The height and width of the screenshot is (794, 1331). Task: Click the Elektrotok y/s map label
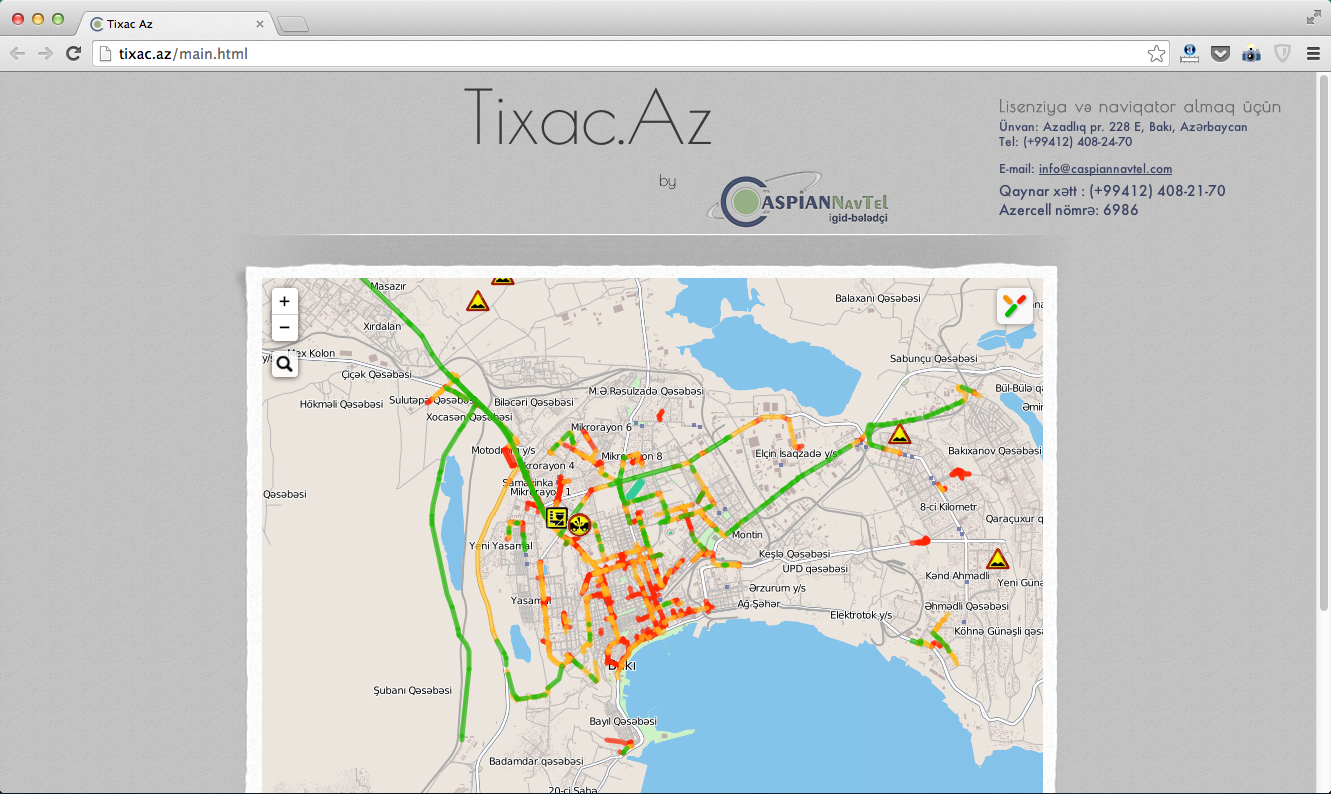[x=861, y=615]
